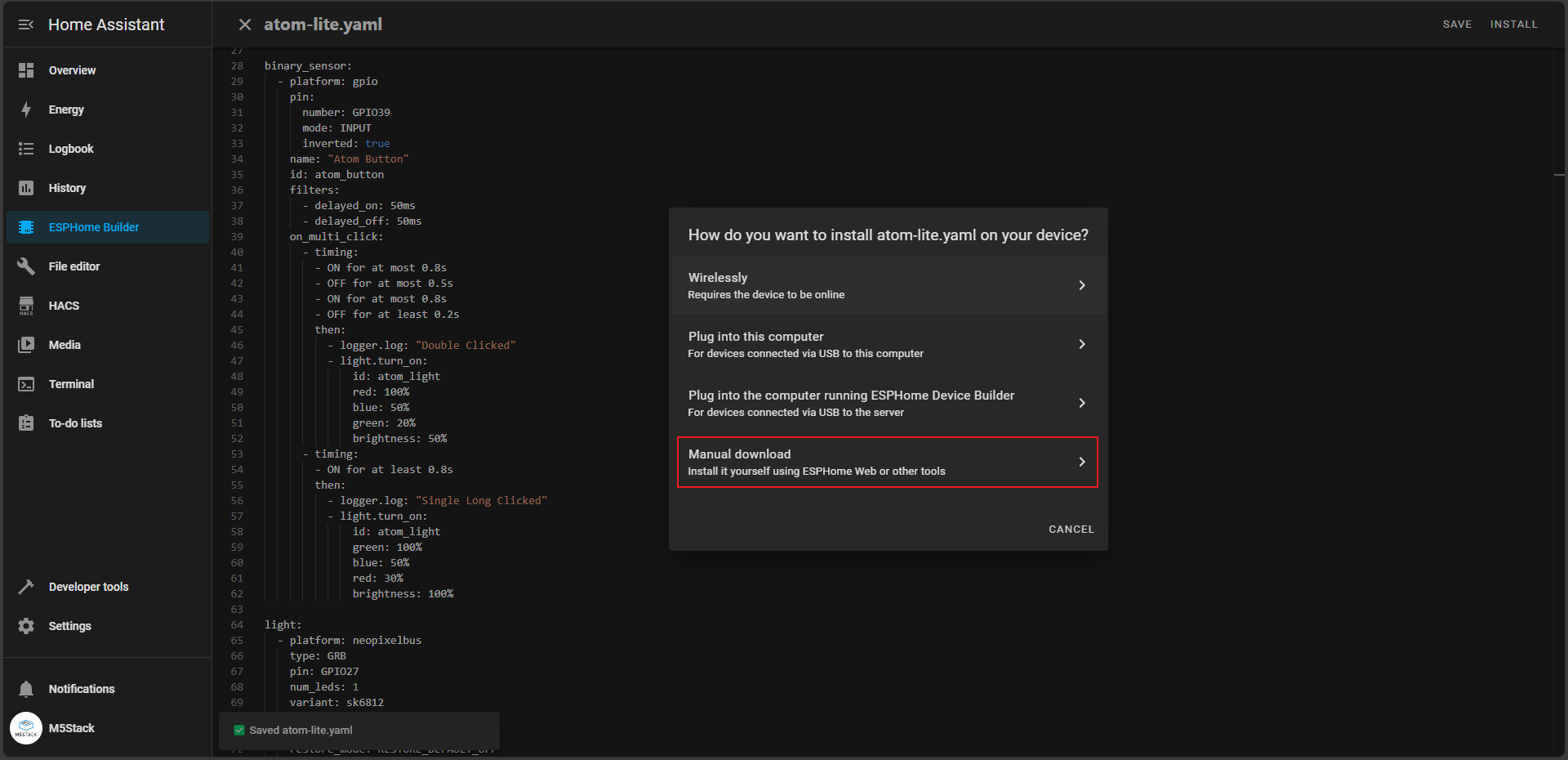Screen dimensions: 1568x760
Task: Navigate to HACS
Action: pyautogui.click(x=108, y=306)
